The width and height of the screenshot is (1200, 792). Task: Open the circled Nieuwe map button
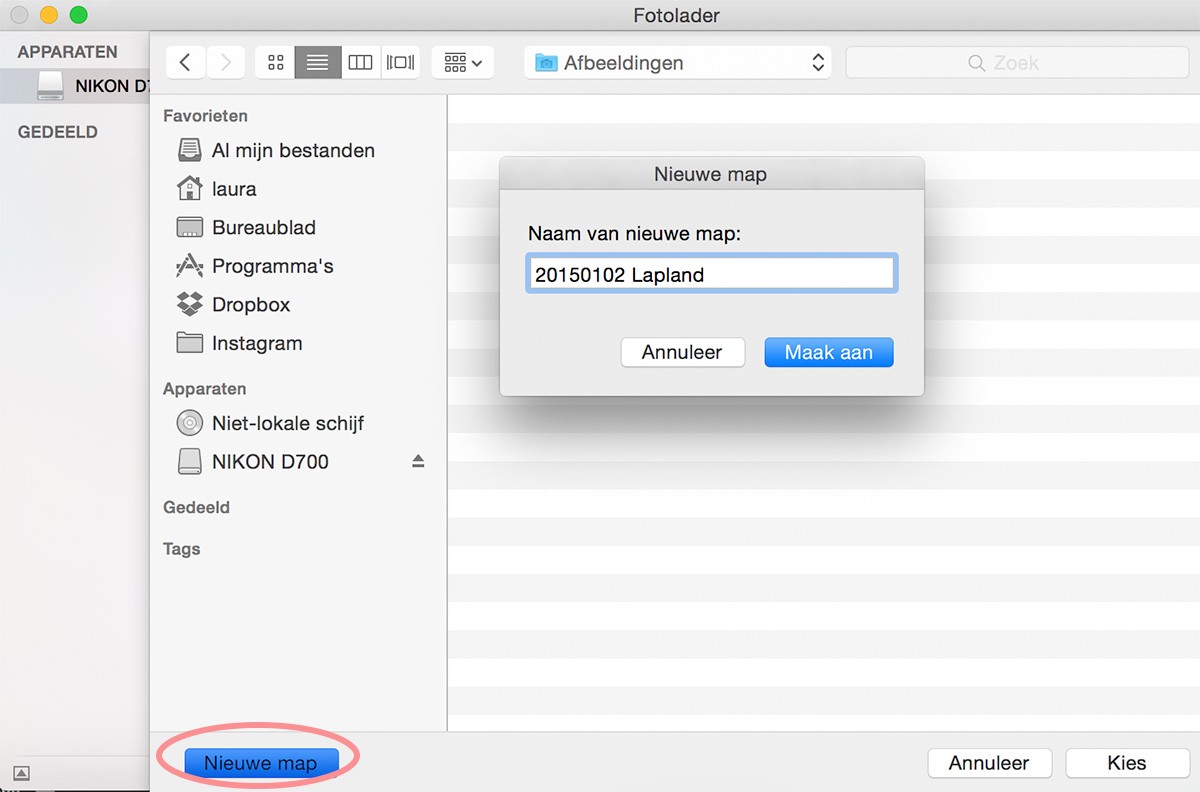pos(259,762)
